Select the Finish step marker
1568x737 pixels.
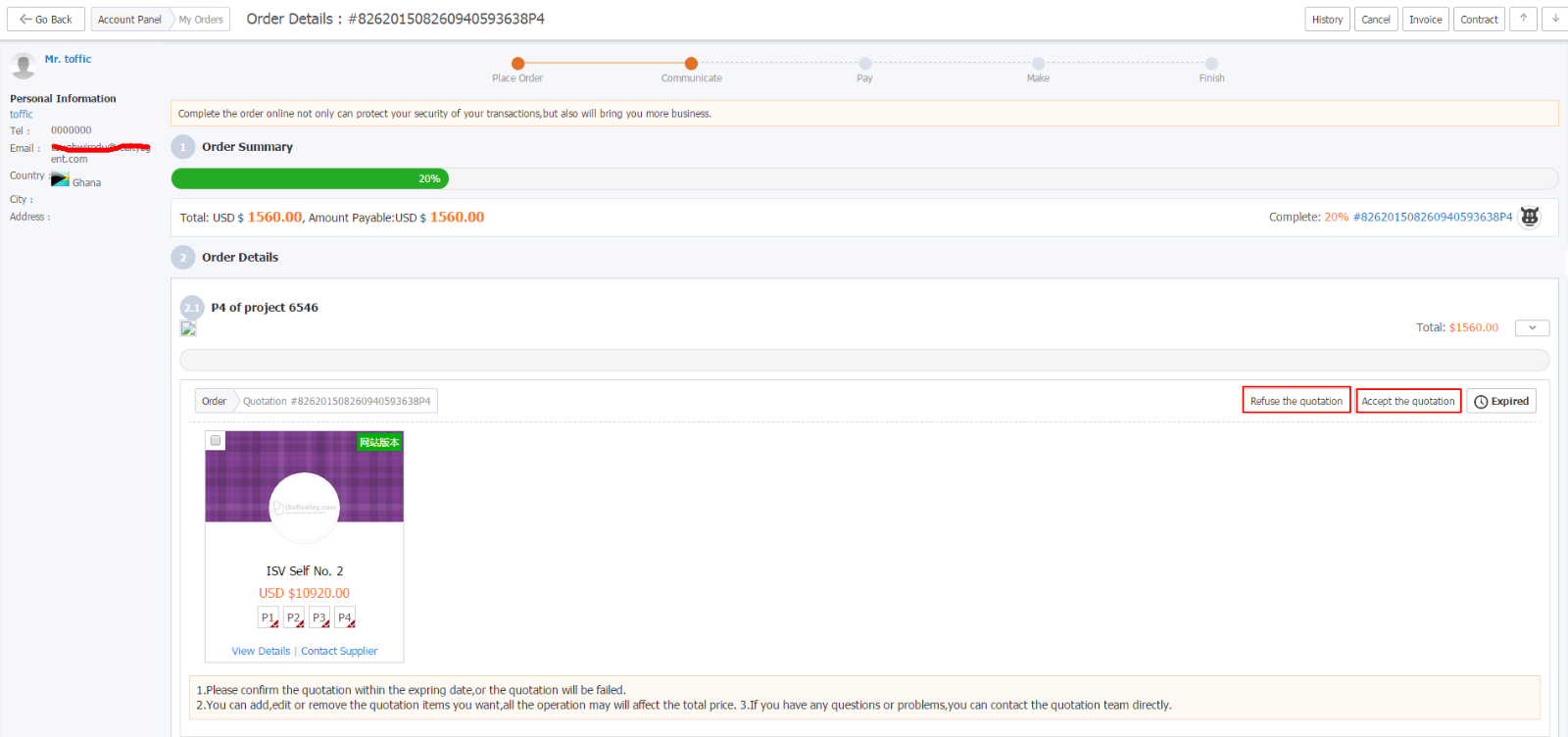[x=1211, y=64]
